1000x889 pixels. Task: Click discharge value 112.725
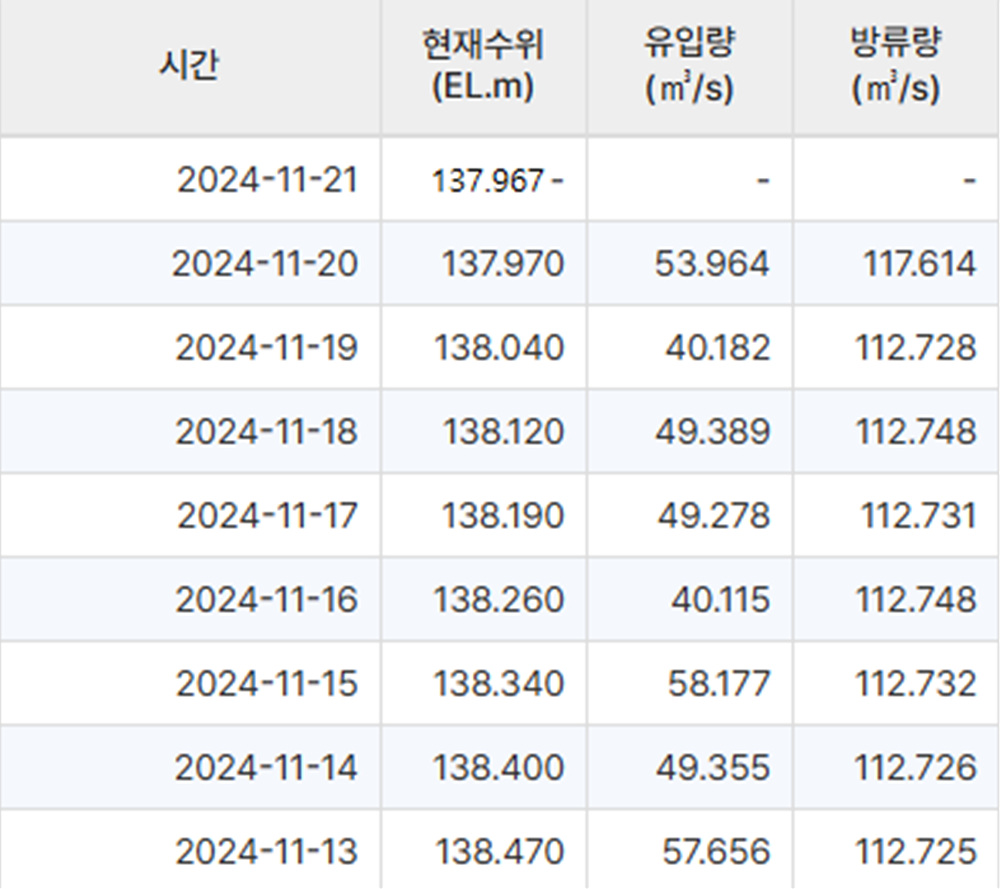916,852
